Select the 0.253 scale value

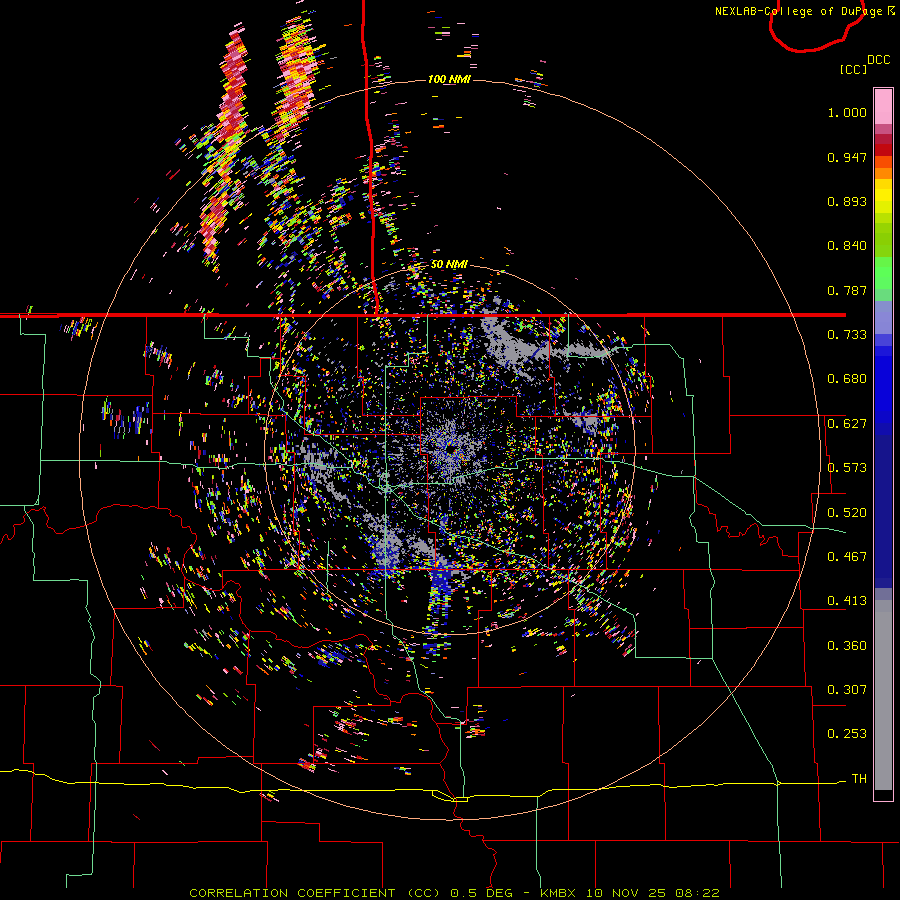(x=847, y=734)
